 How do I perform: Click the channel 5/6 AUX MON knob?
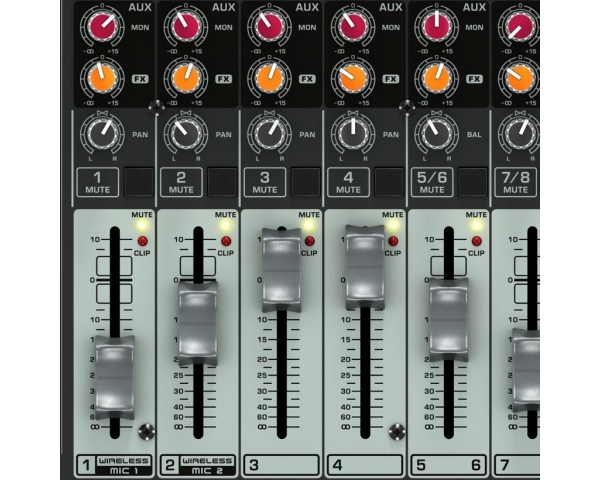437,27
